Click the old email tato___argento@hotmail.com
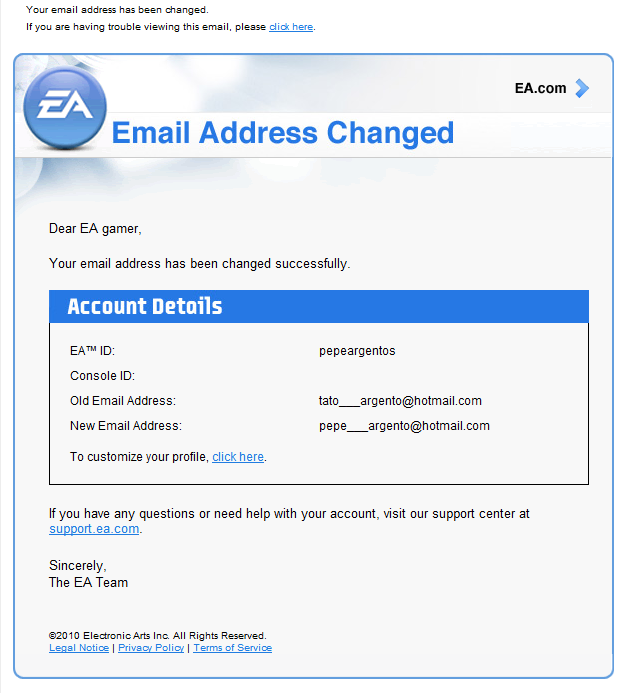This screenshot has height=693, width=627. pos(400,401)
